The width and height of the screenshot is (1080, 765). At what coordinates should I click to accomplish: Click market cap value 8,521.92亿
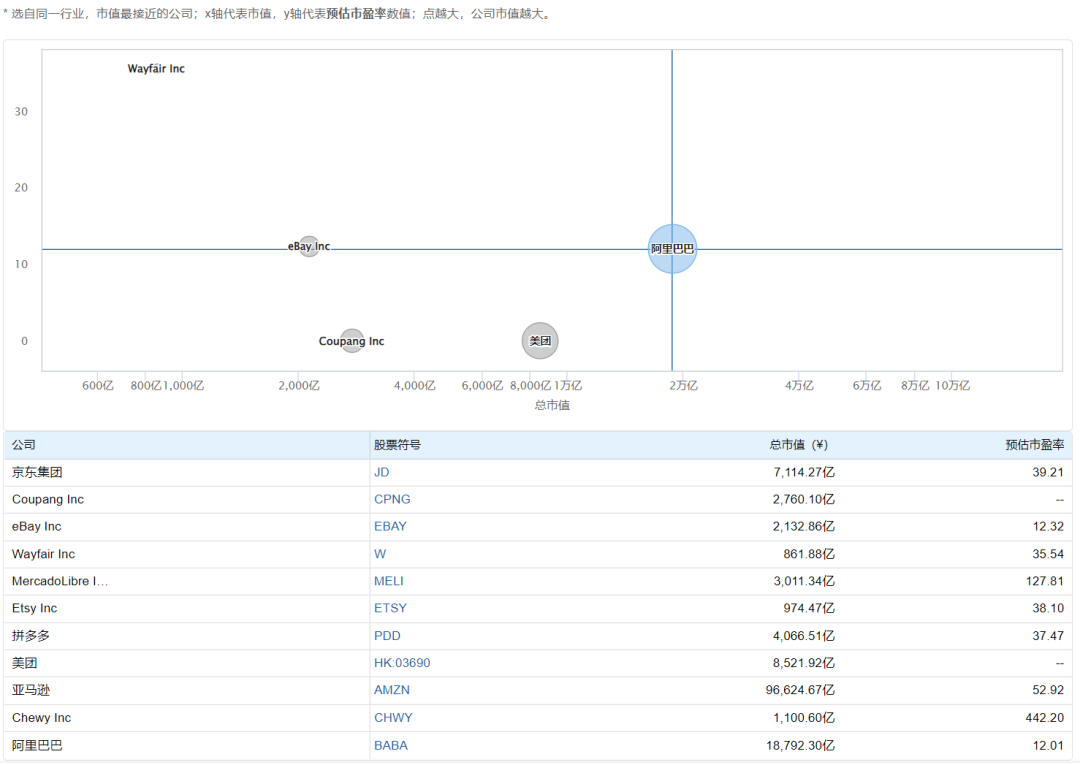[x=804, y=662]
